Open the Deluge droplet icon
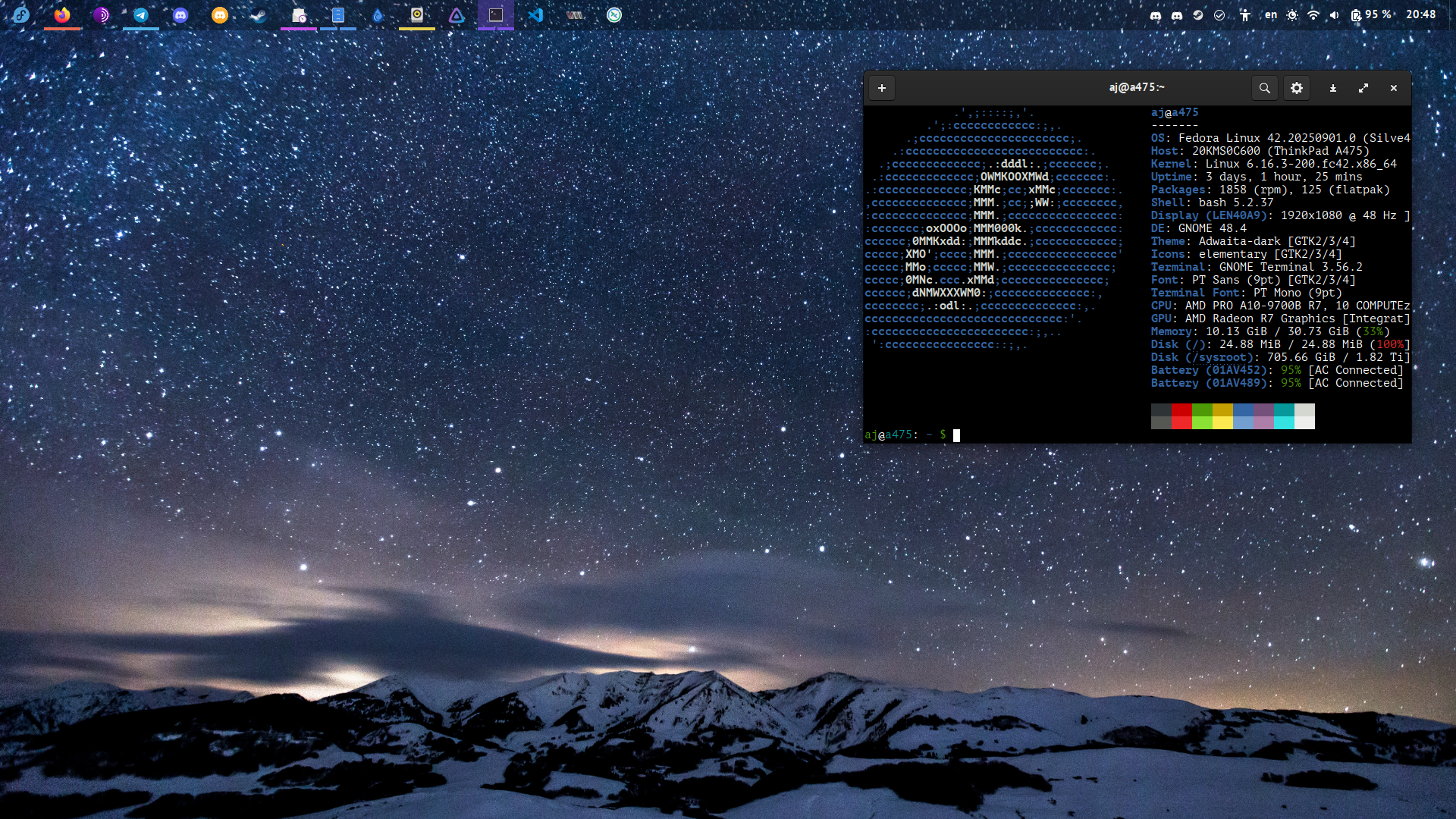 click(378, 14)
